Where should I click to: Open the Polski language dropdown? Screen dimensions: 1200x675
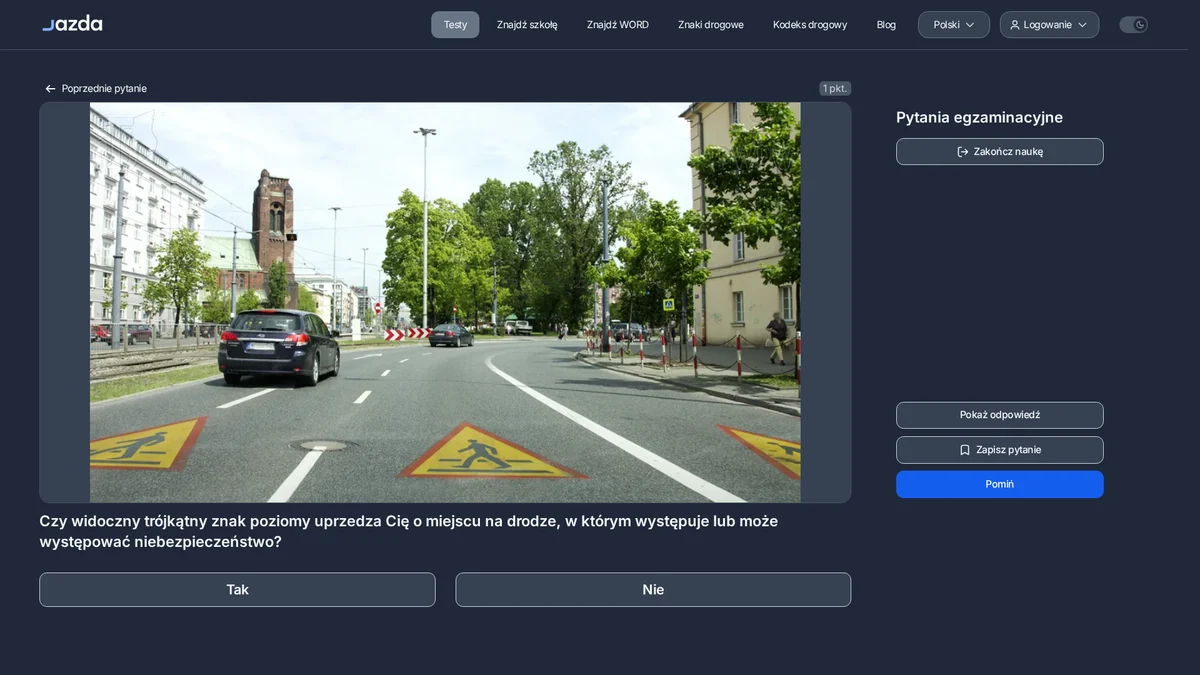tap(954, 25)
